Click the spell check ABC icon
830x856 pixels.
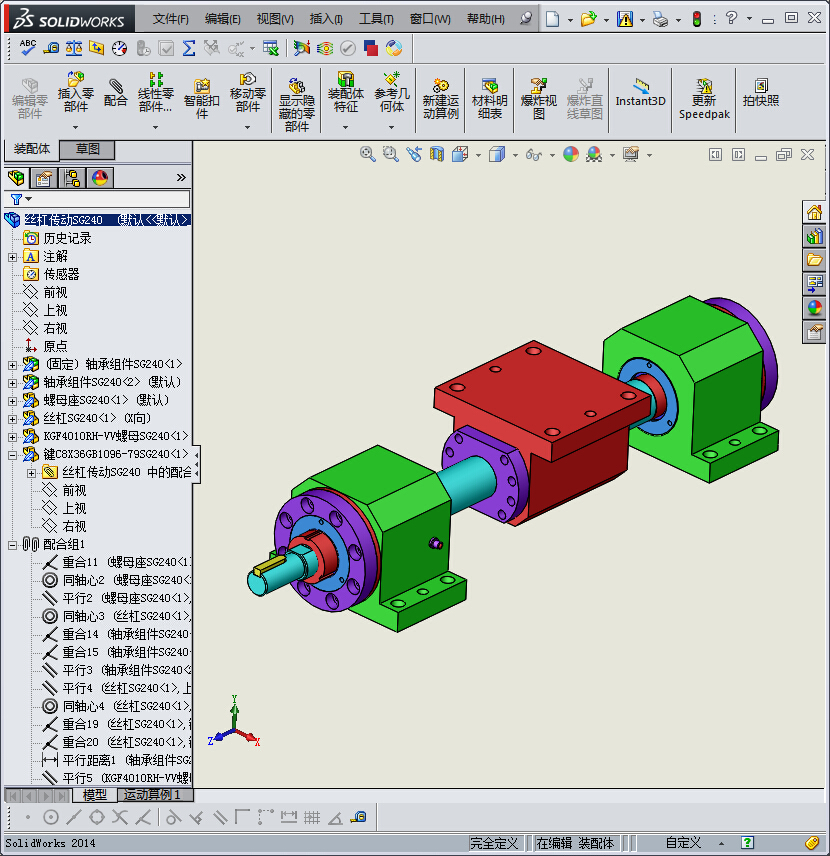(x=27, y=48)
